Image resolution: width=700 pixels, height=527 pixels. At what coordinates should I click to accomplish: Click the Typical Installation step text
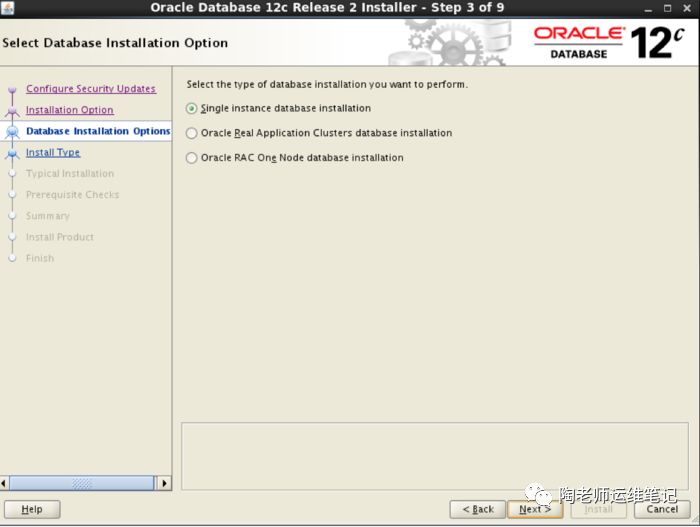(x=70, y=173)
